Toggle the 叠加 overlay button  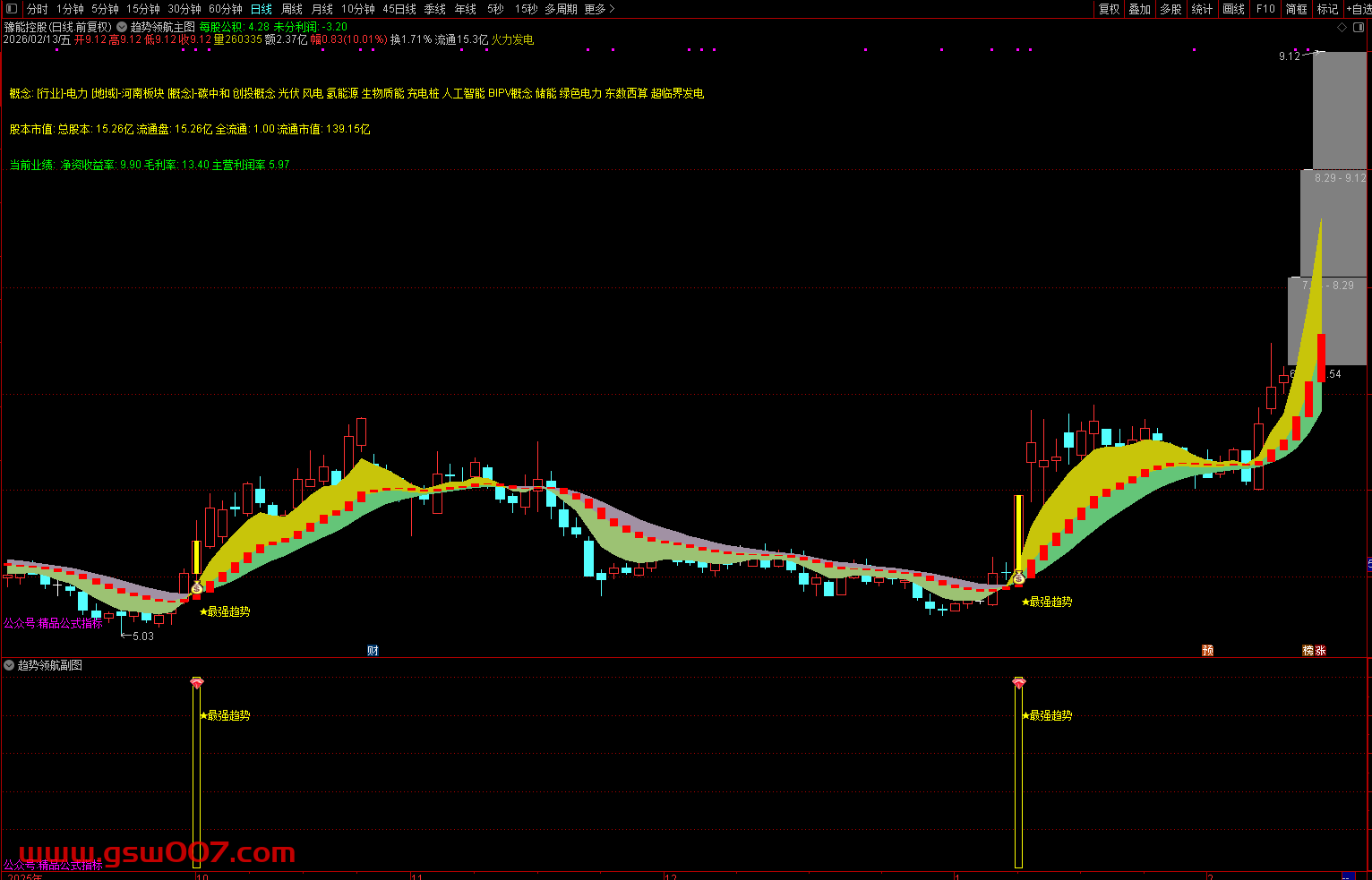tap(1139, 9)
